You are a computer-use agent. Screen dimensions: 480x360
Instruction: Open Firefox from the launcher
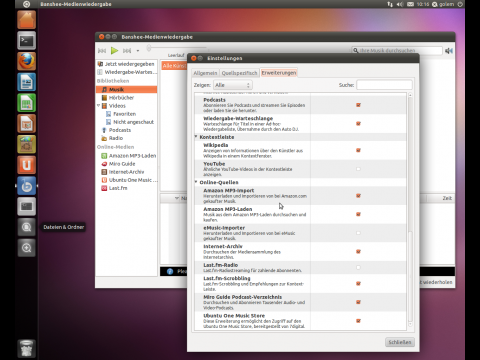tap(27, 61)
